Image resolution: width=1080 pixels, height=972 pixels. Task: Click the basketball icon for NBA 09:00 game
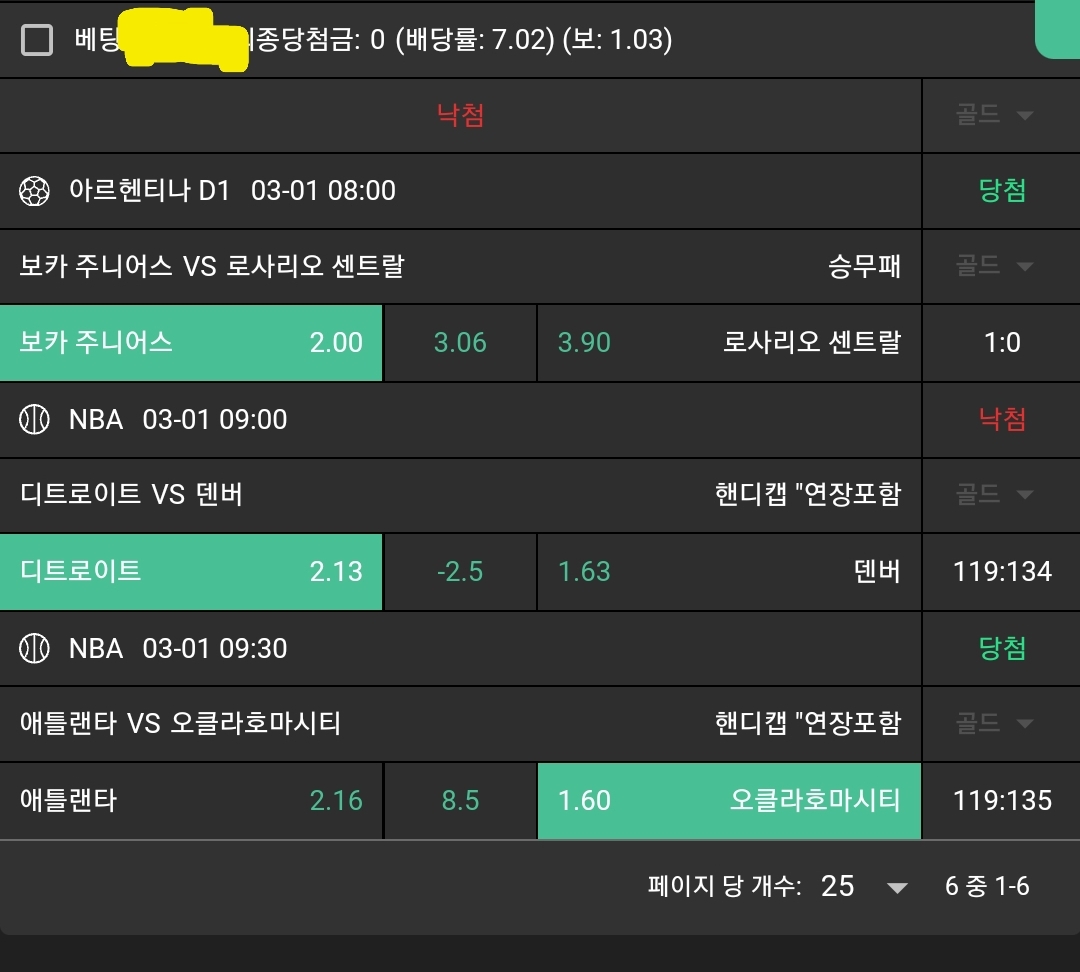(x=35, y=420)
